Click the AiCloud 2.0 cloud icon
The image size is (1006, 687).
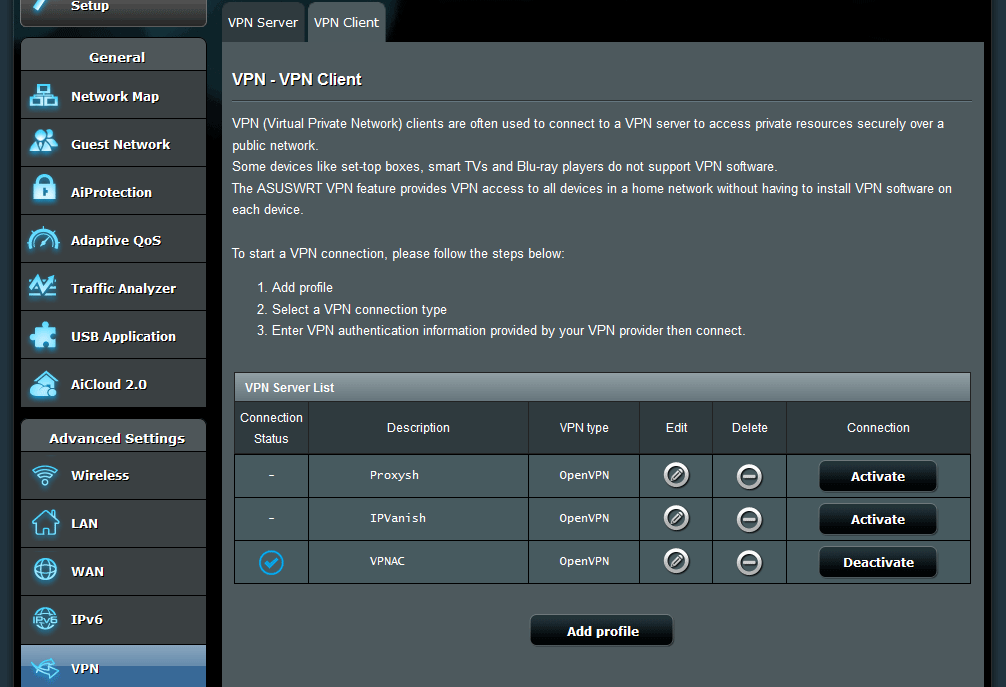44,384
